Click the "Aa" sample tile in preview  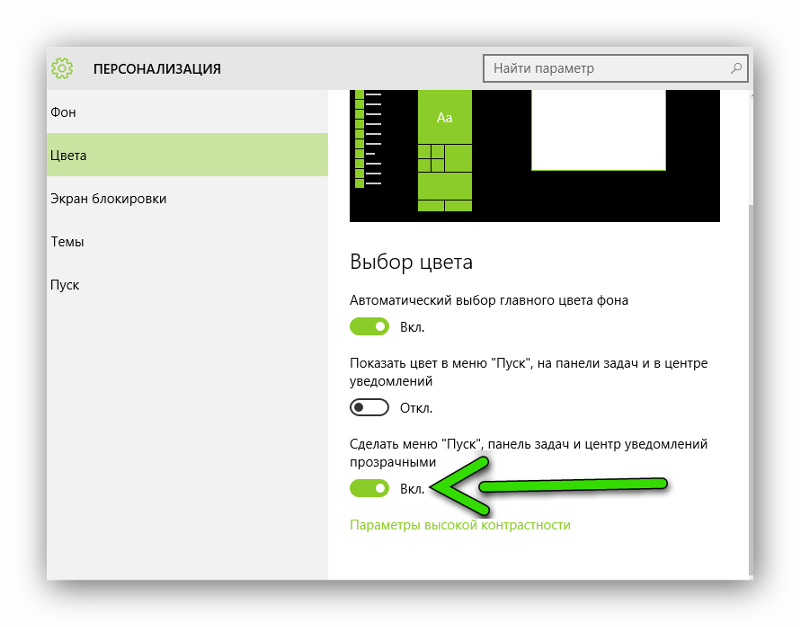(444, 117)
